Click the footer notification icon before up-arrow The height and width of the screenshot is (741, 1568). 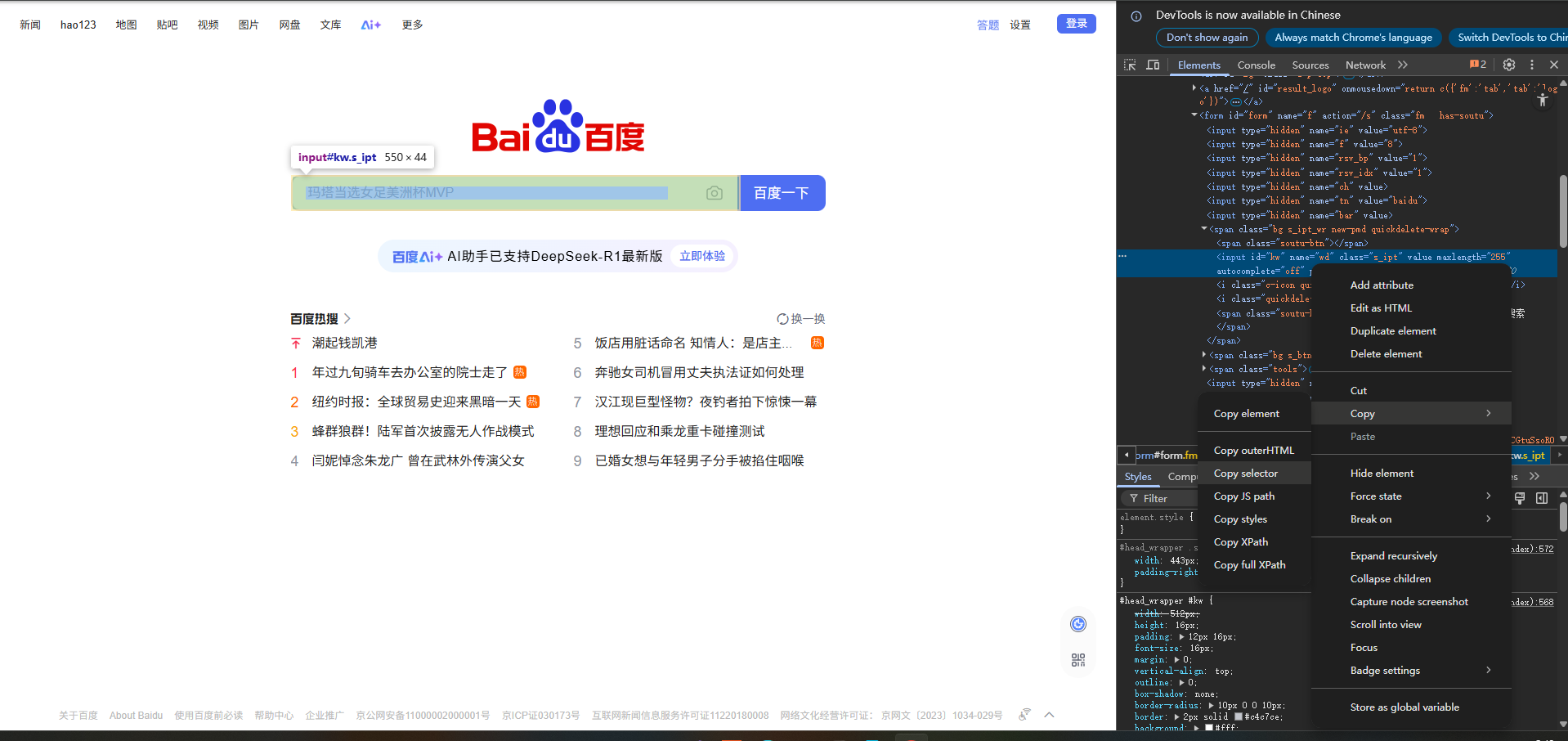1024,715
